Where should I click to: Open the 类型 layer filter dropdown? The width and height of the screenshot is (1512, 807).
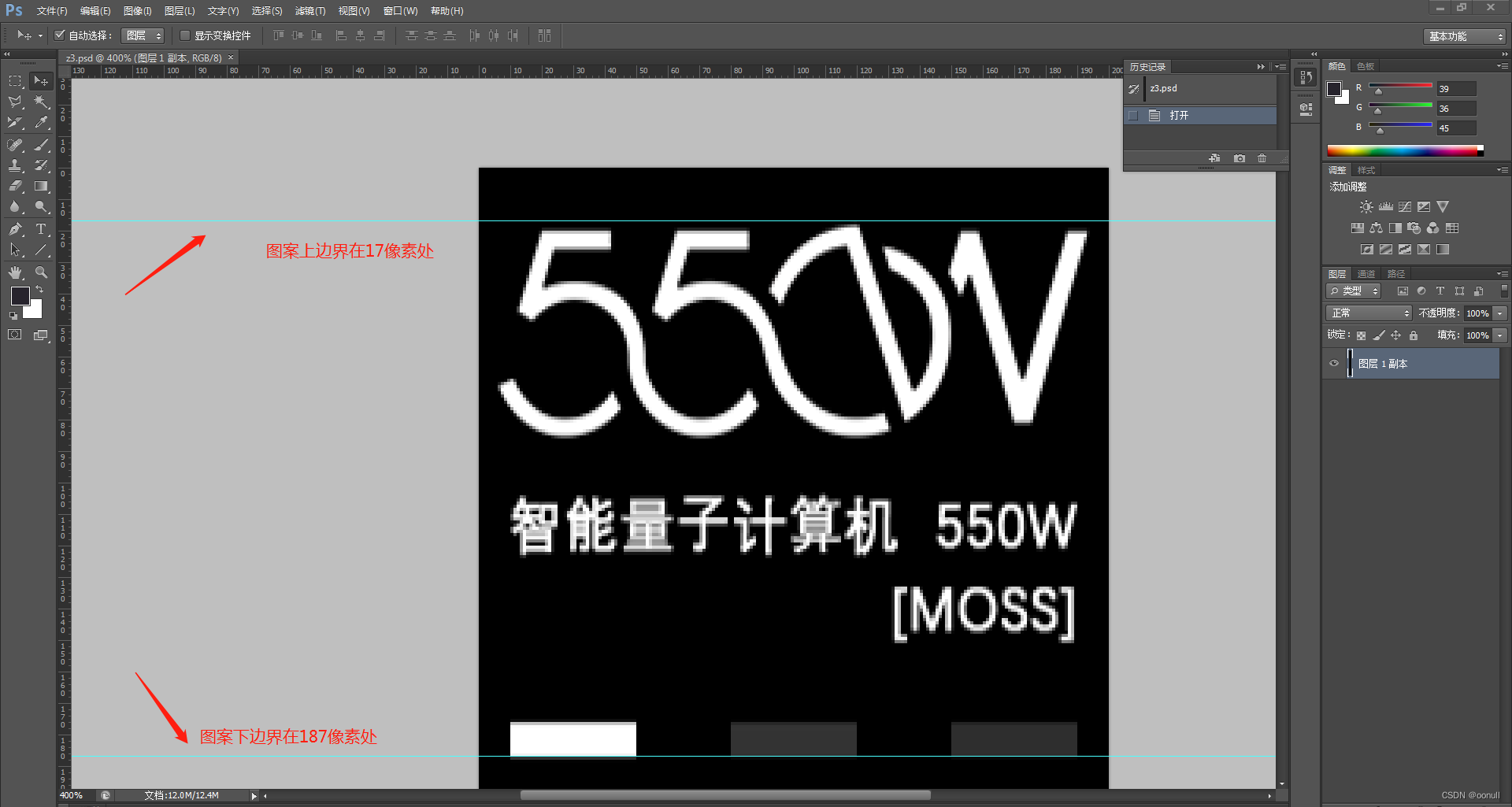(x=1354, y=291)
